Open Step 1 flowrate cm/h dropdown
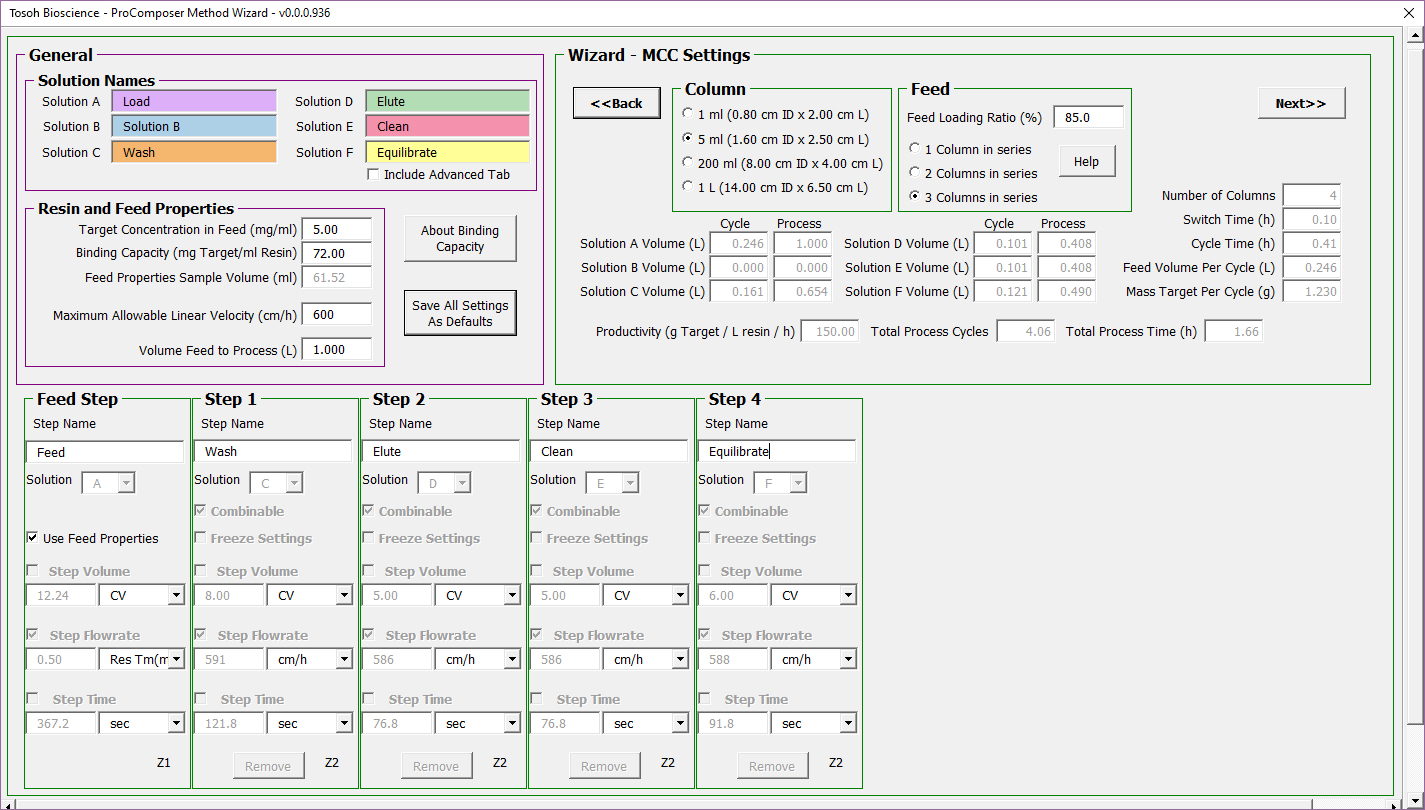The image size is (1425, 810). pos(344,659)
